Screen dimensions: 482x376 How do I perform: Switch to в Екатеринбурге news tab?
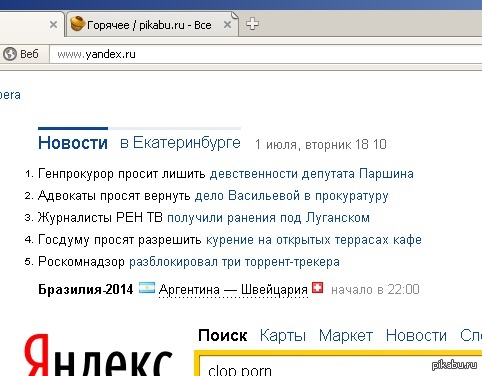coord(180,143)
